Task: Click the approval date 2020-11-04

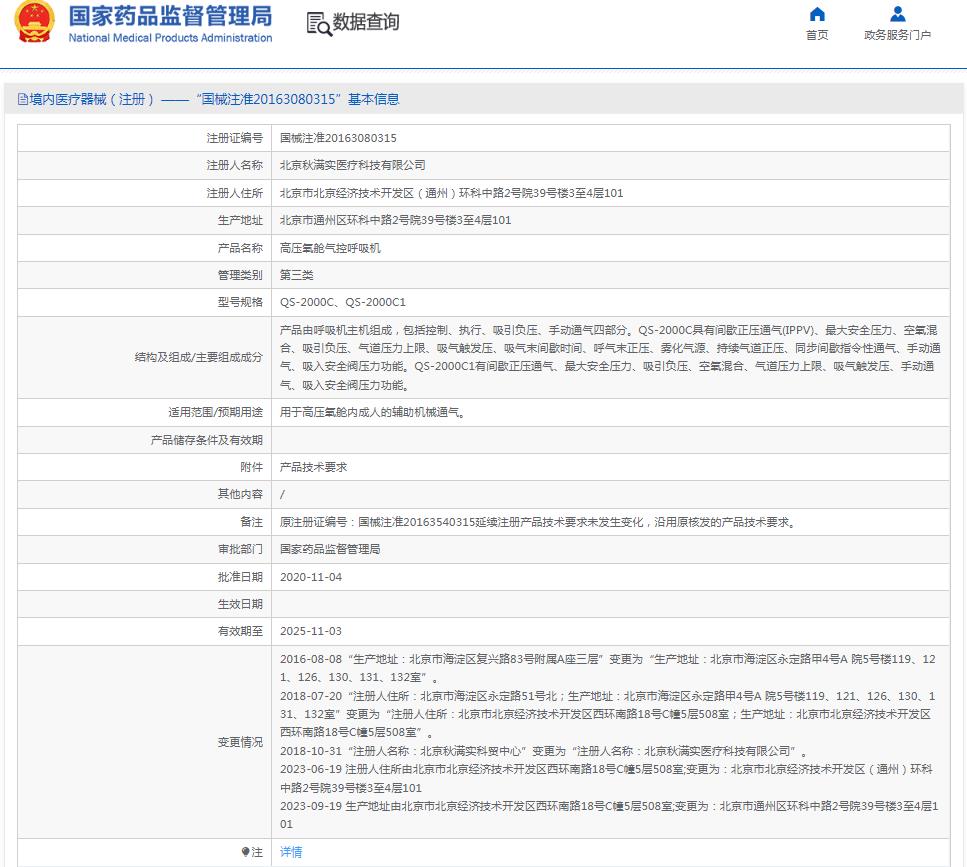Action: click(x=310, y=577)
